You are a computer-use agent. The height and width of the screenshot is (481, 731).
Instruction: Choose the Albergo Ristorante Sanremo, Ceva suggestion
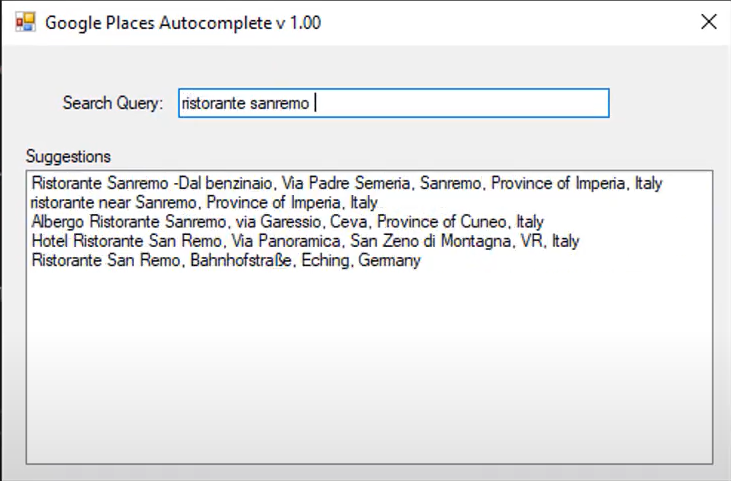pyautogui.click(x=288, y=222)
